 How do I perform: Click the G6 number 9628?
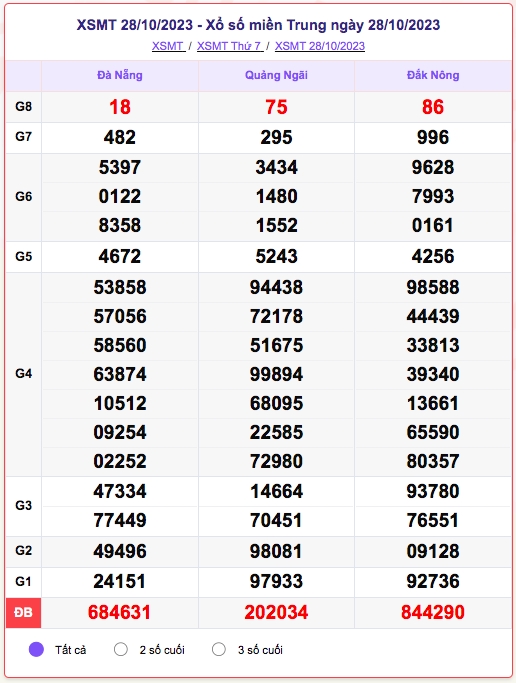[433, 168]
